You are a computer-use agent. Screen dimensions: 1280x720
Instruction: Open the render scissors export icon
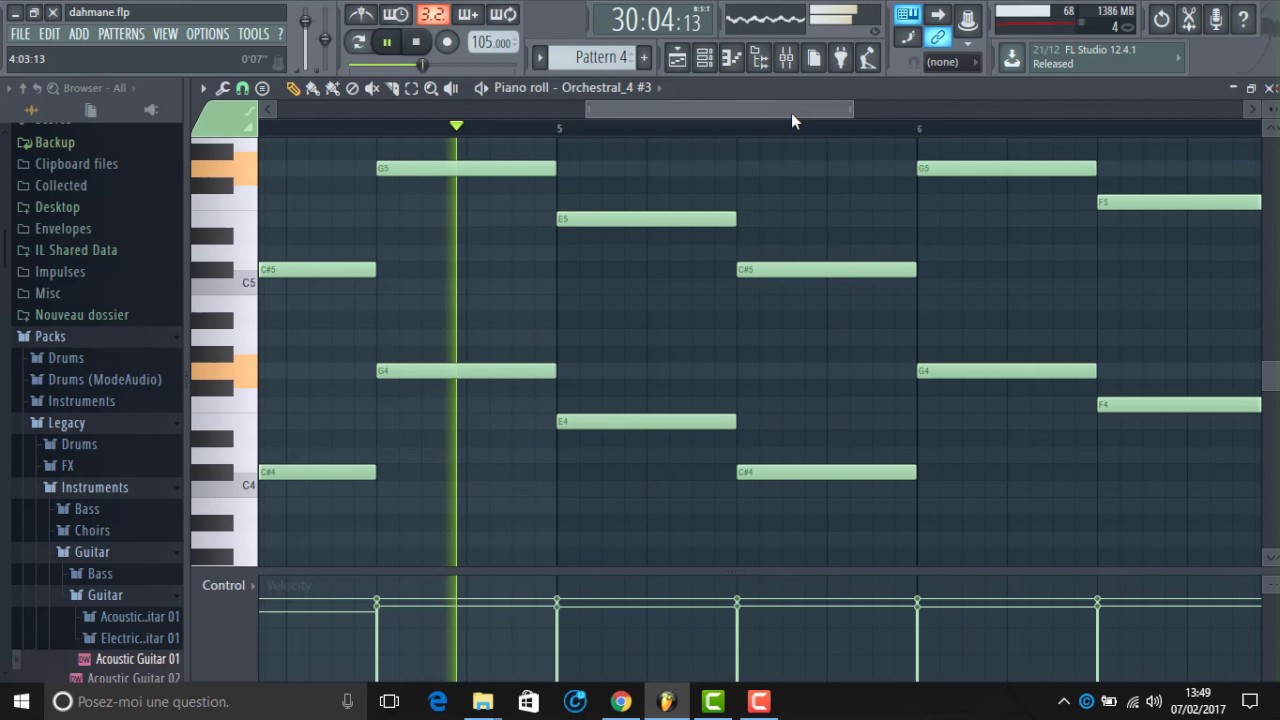[x=1189, y=18]
